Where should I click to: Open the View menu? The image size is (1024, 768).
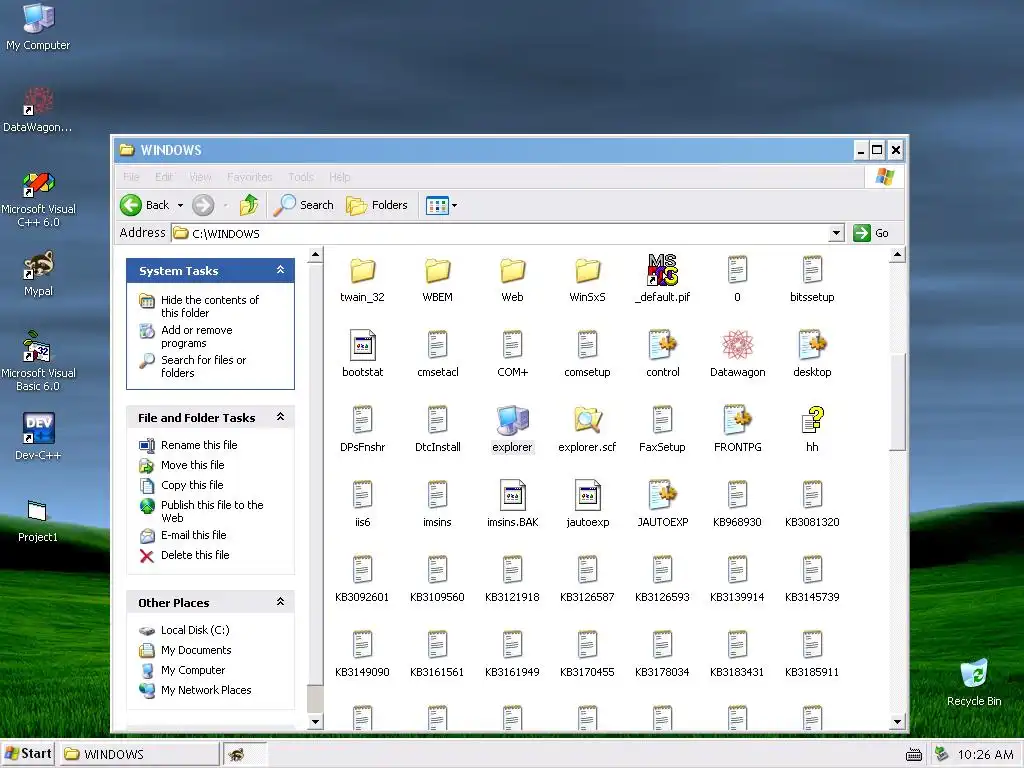(200, 177)
